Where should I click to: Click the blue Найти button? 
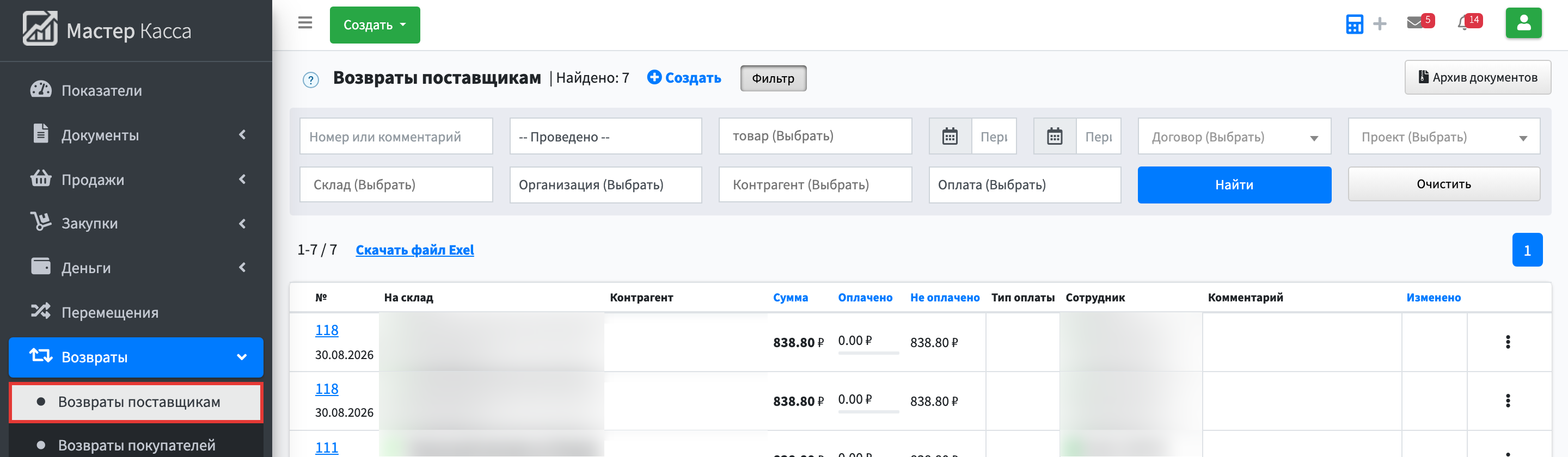(1234, 184)
